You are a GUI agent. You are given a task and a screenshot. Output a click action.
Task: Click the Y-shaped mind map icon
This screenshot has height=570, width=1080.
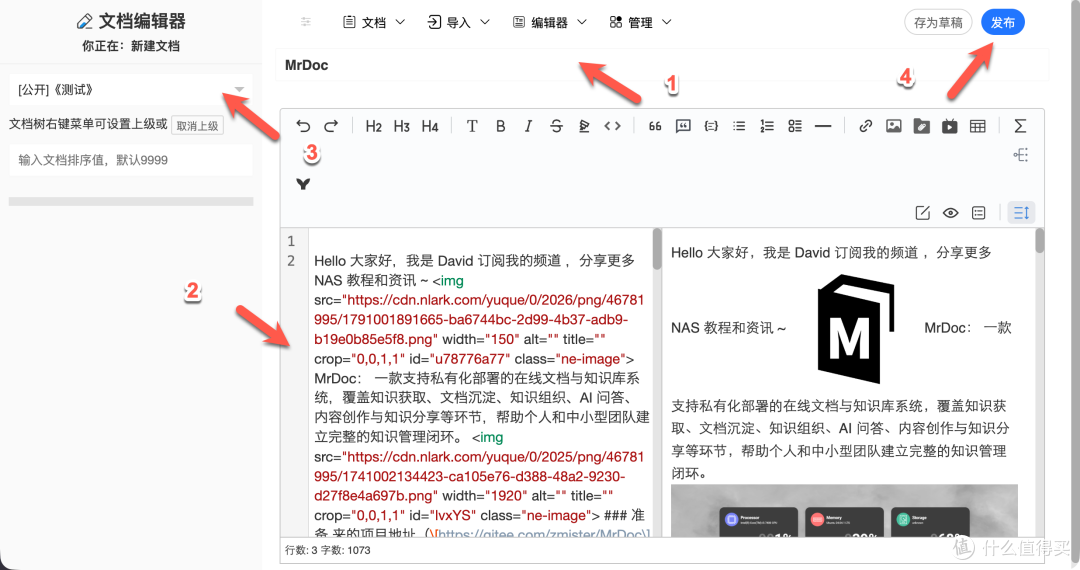[303, 184]
